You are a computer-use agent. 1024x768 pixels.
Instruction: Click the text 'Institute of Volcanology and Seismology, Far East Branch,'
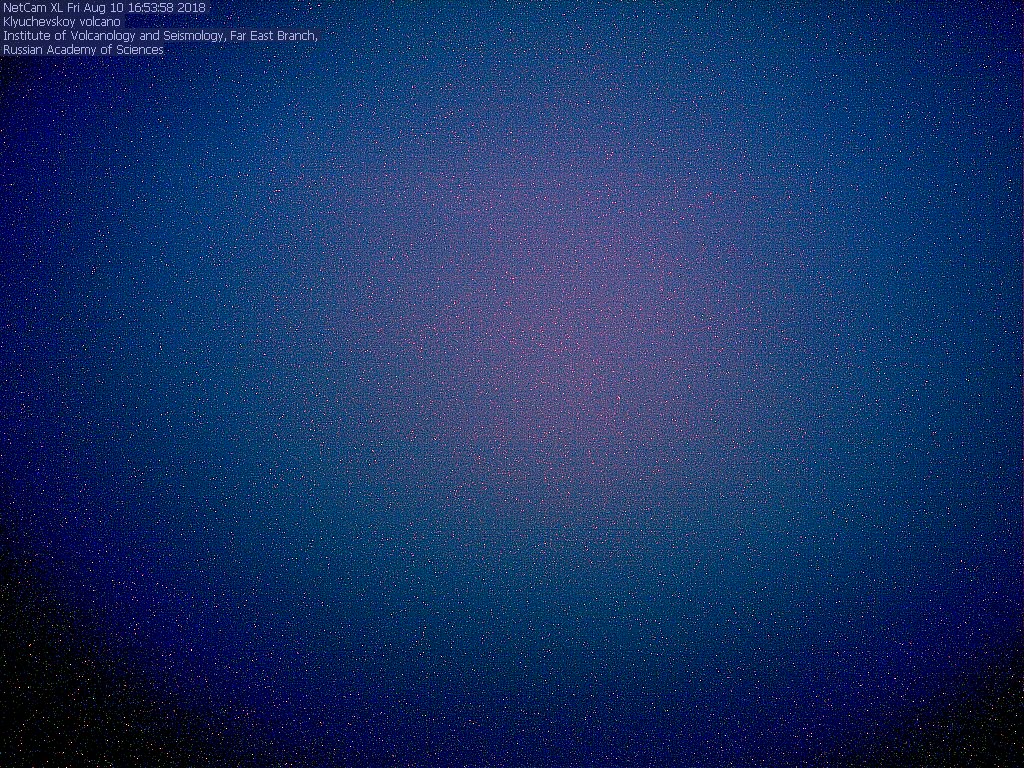161,36
